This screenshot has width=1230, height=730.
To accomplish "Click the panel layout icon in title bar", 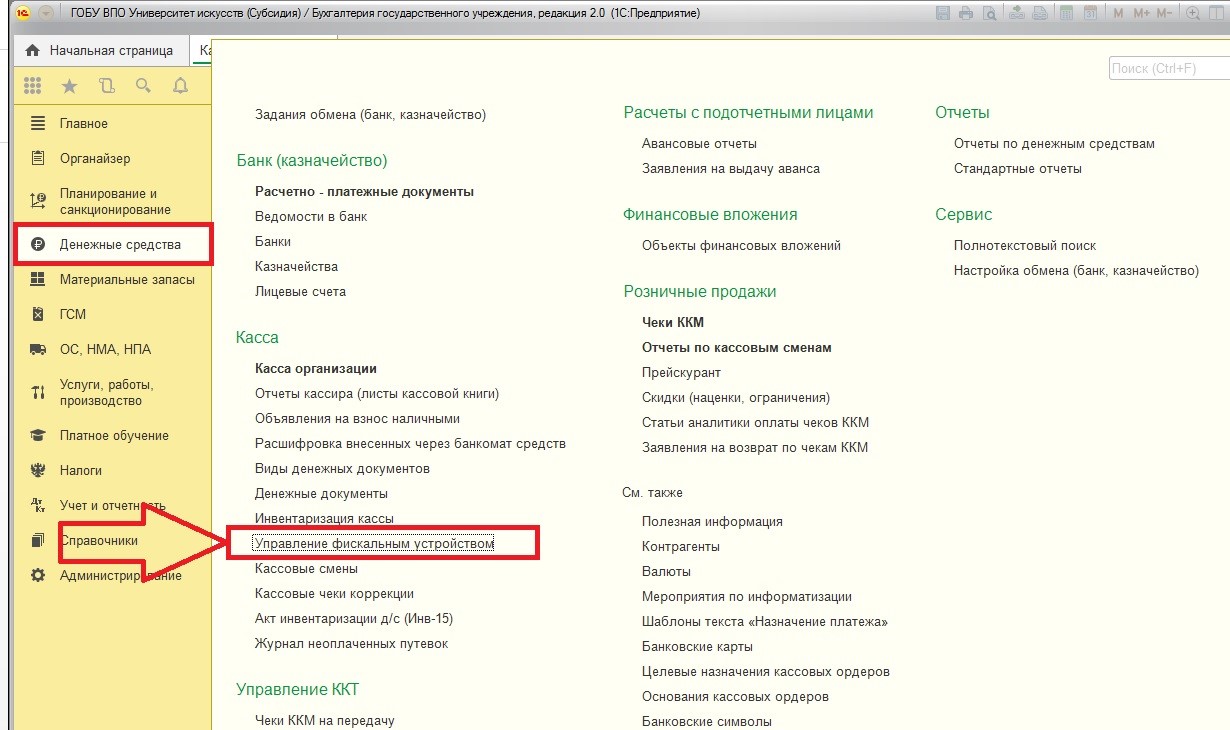I will click(x=1217, y=13).
